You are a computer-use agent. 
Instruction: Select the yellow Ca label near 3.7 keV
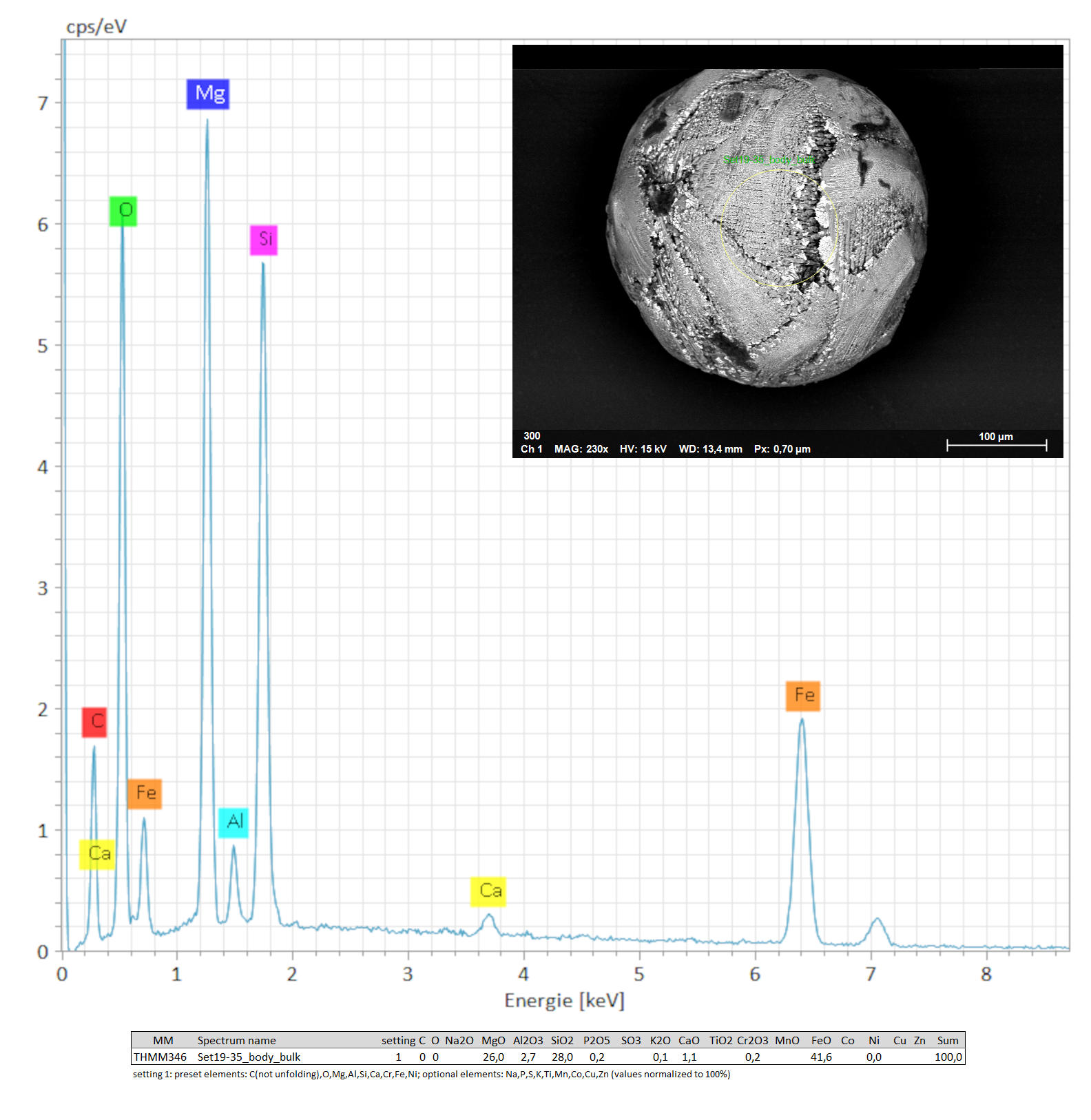pos(488,891)
